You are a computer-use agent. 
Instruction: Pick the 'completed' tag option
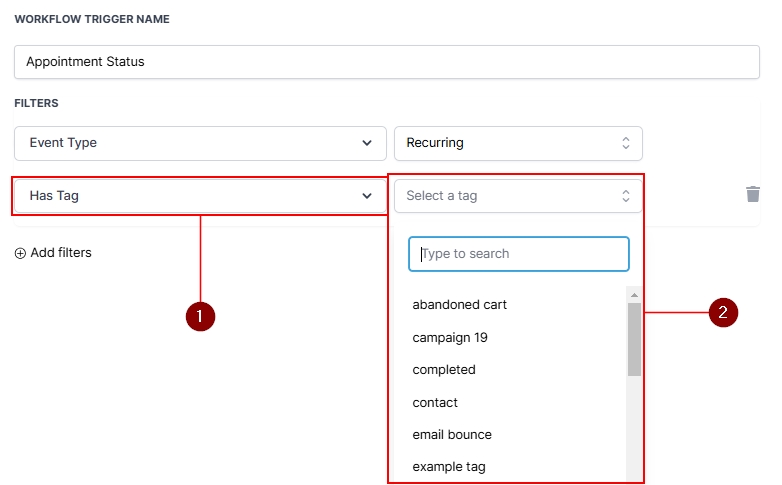pos(444,370)
